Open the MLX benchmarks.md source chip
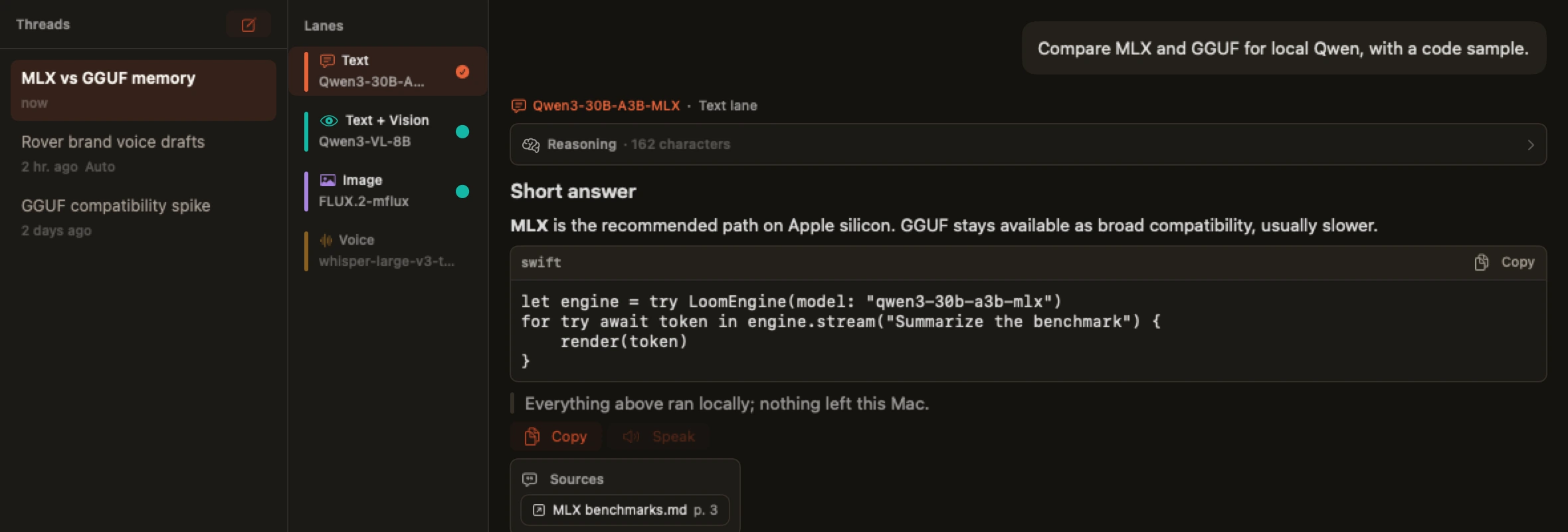The image size is (1568, 532). [x=625, y=510]
